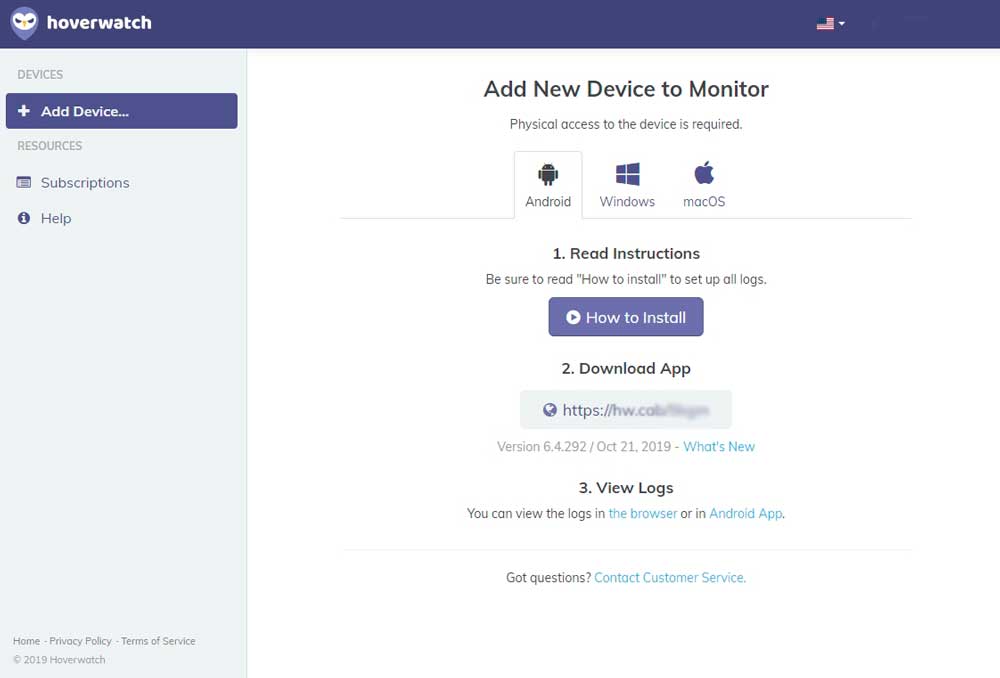Open the US flag language dropdown
This screenshot has width=1000, height=678.
[830, 24]
